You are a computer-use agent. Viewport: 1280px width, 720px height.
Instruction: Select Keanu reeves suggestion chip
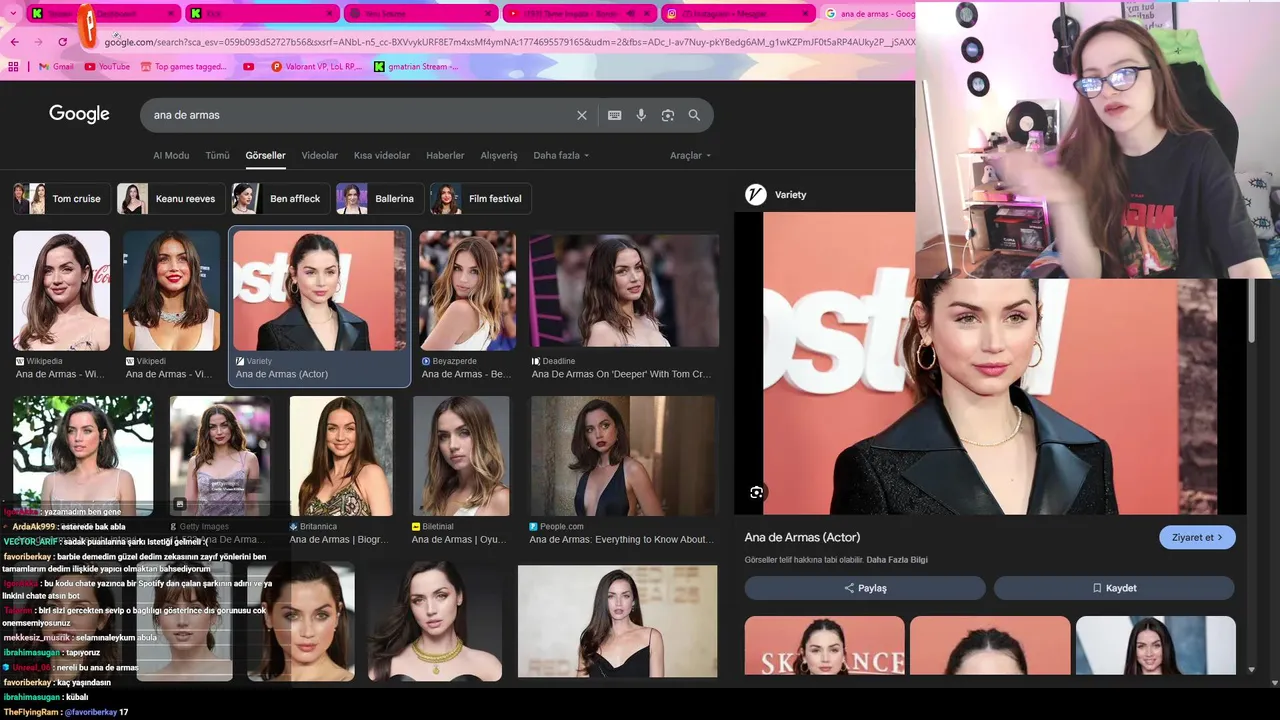click(171, 199)
